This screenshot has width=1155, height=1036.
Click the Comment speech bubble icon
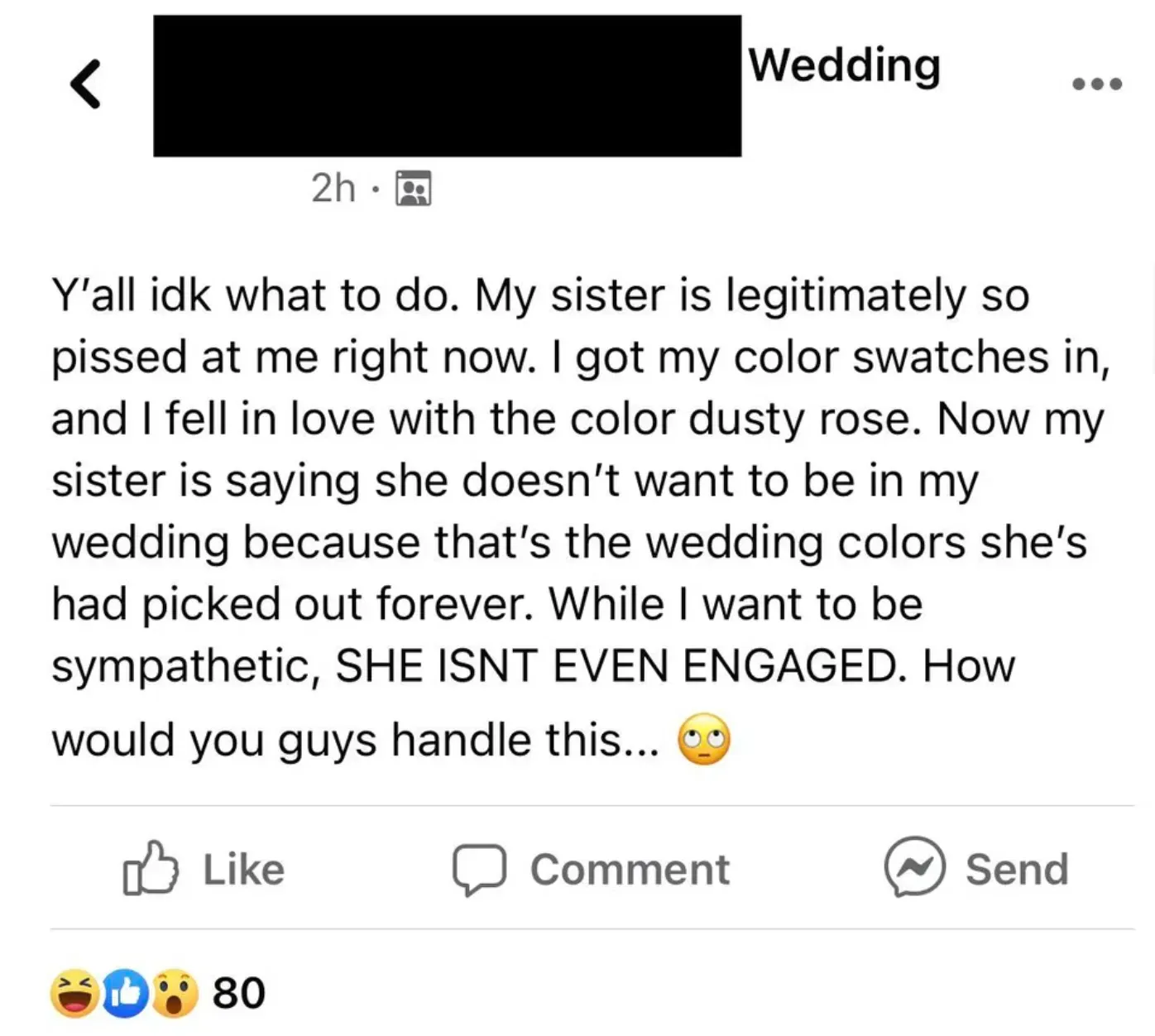(479, 869)
